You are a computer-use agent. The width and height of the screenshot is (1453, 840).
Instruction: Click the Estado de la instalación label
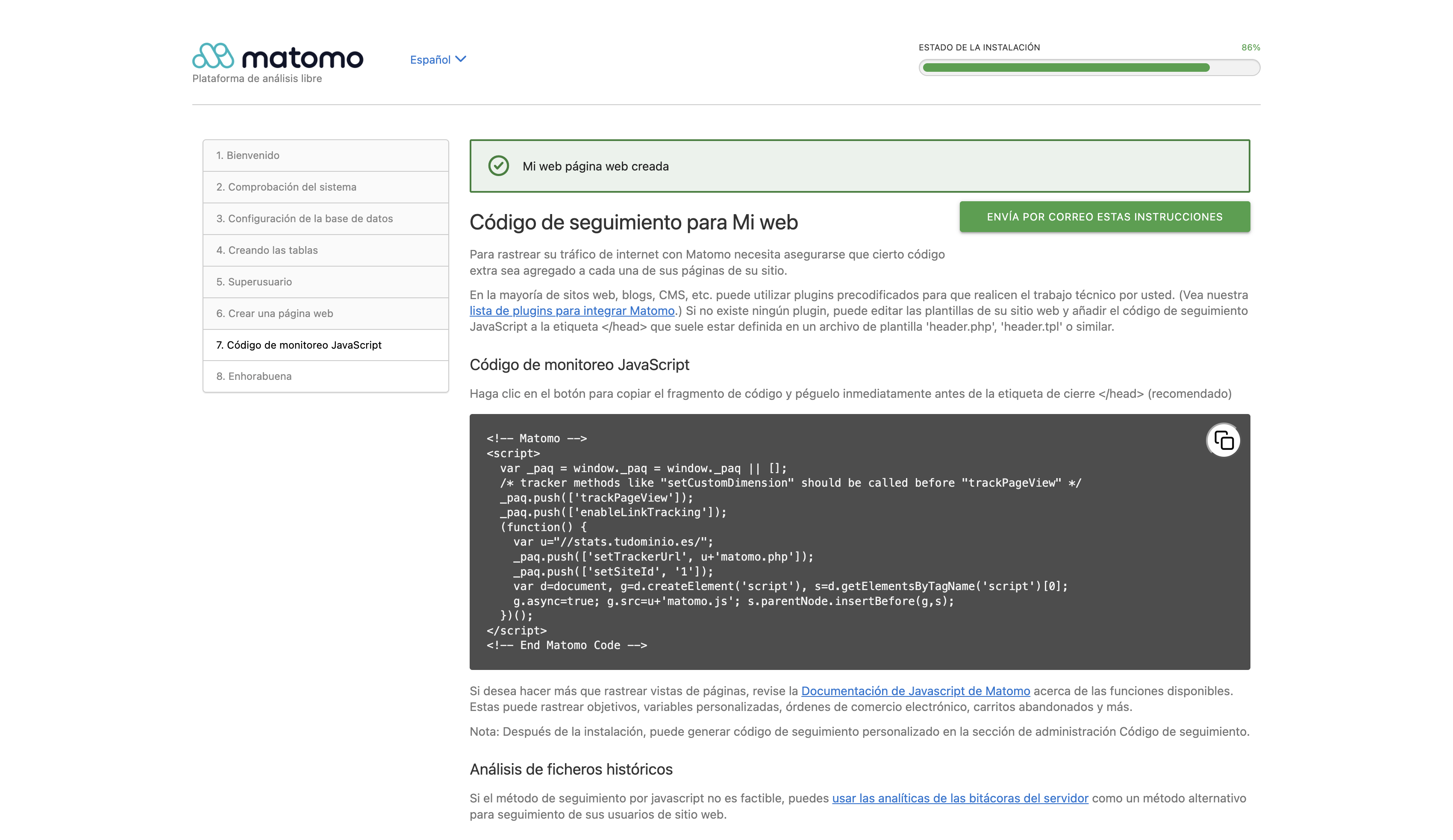tap(979, 47)
